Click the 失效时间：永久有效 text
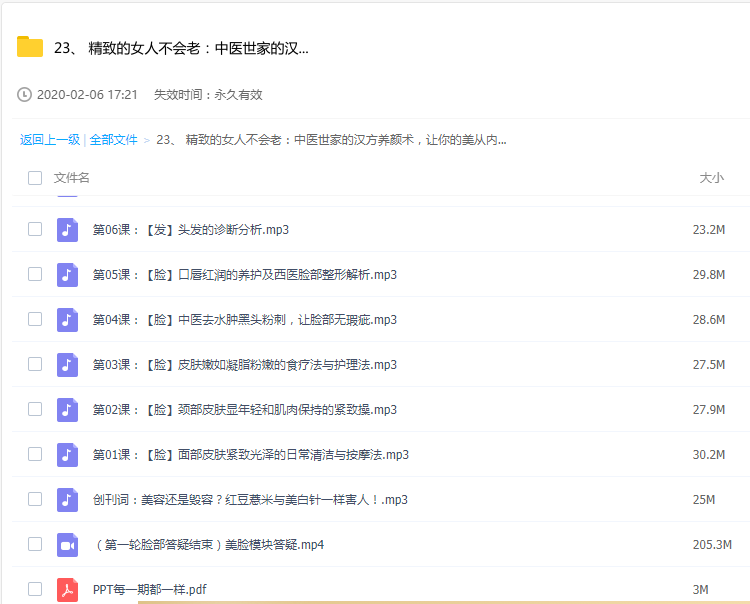750x604 pixels. [208, 95]
